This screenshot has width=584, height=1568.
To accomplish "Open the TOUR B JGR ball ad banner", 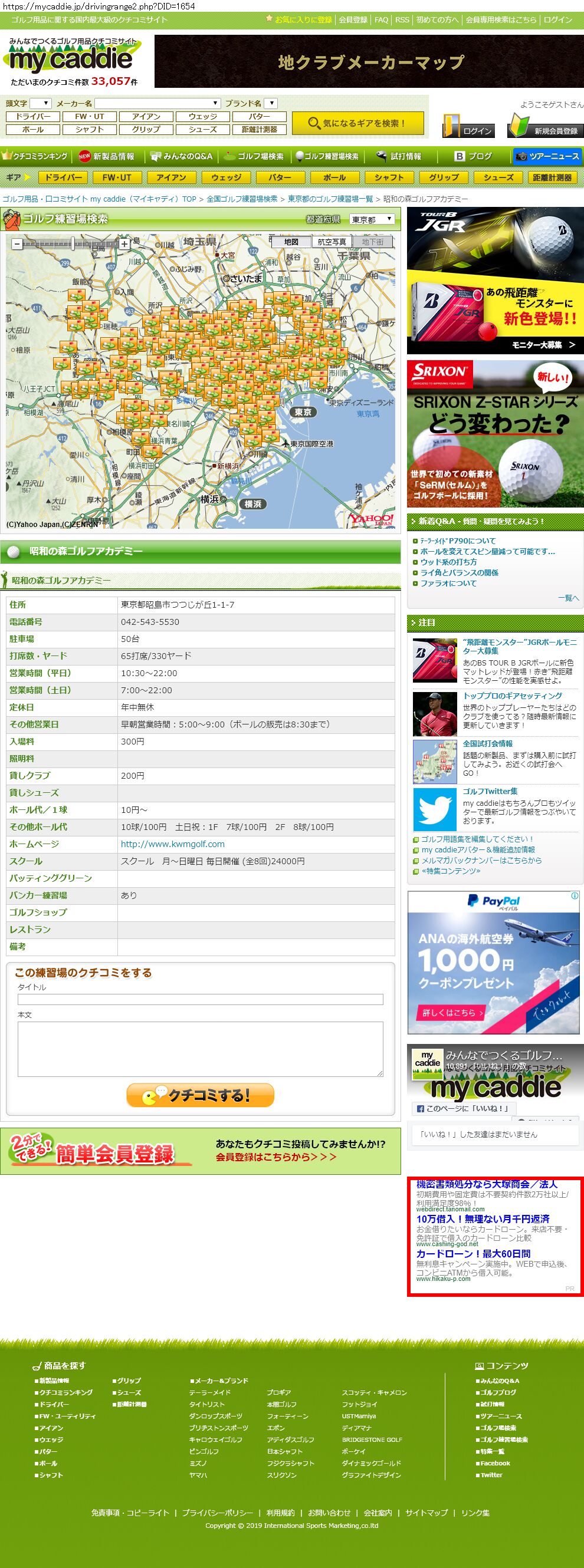I will coord(495,281).
